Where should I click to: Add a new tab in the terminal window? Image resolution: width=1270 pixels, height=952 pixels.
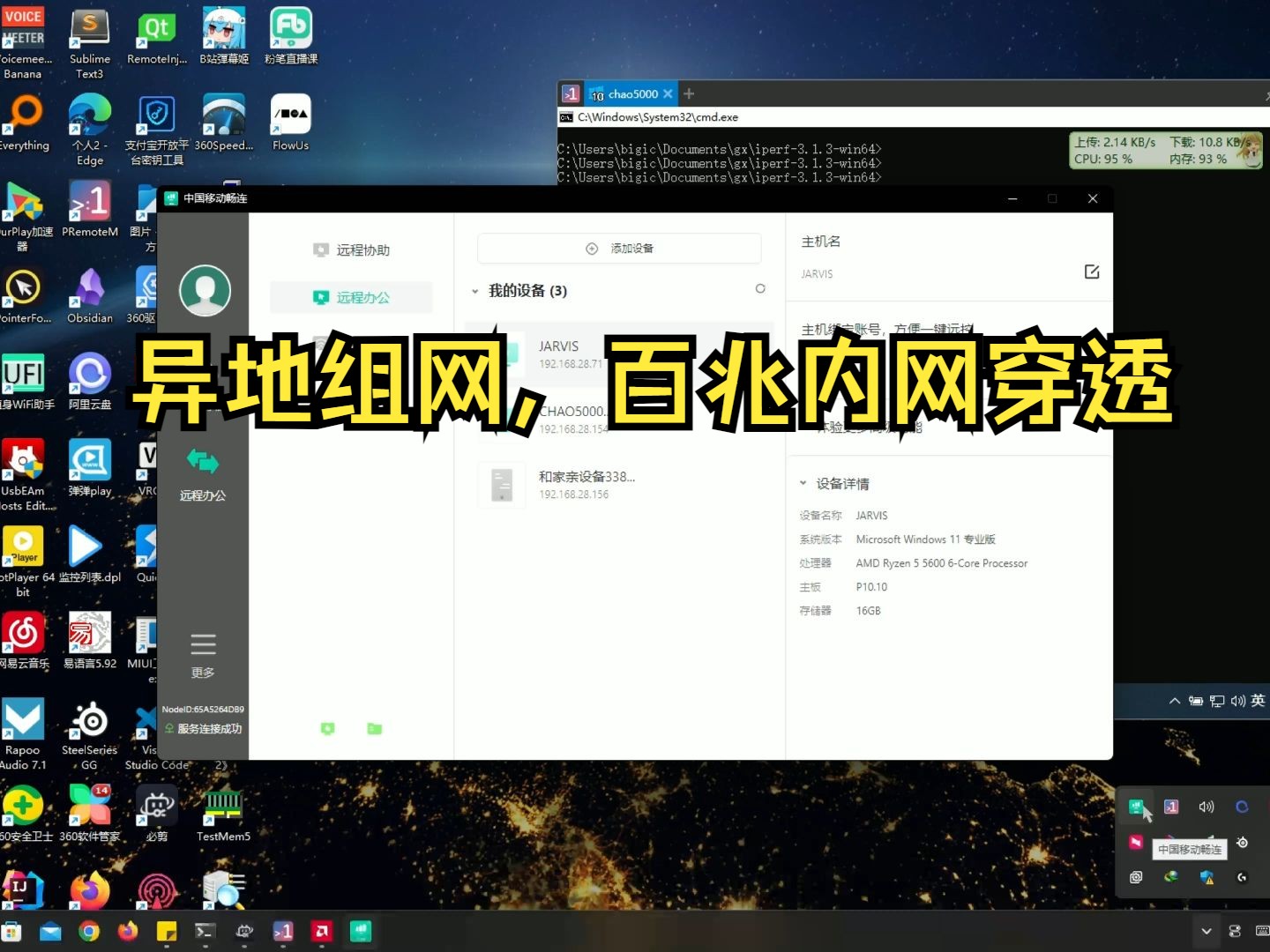689,93
